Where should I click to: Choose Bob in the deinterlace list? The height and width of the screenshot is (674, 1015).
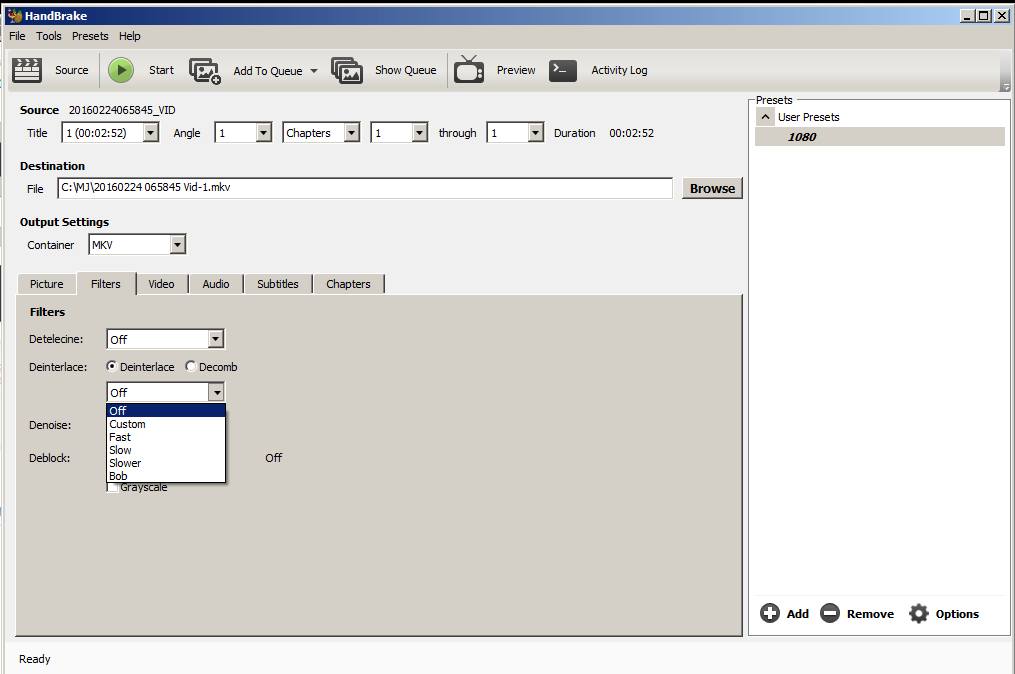[166, 476]
